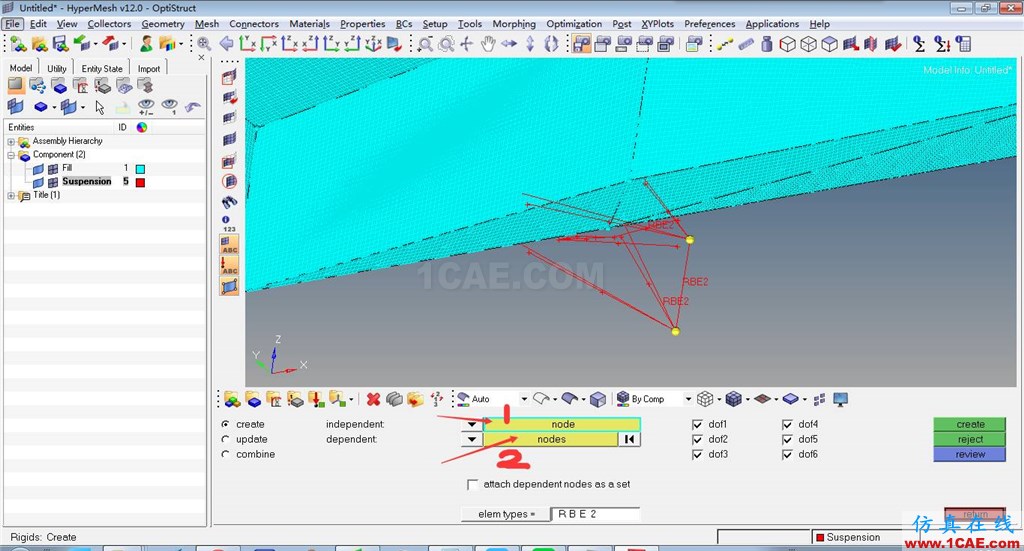Enable attach dependent nodes as a set
Image resolution: width=1024 pixels, height=551 pixels.
coord(472,484)
